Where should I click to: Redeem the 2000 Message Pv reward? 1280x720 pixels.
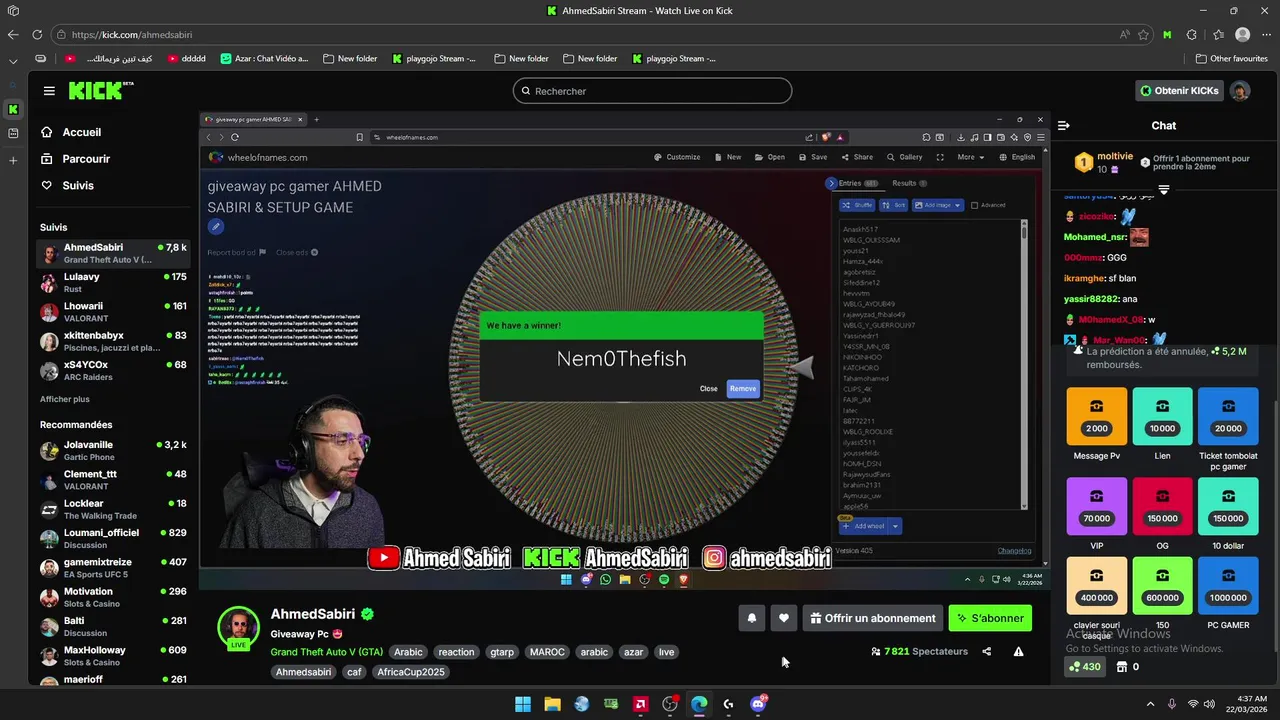[1097, 416]
